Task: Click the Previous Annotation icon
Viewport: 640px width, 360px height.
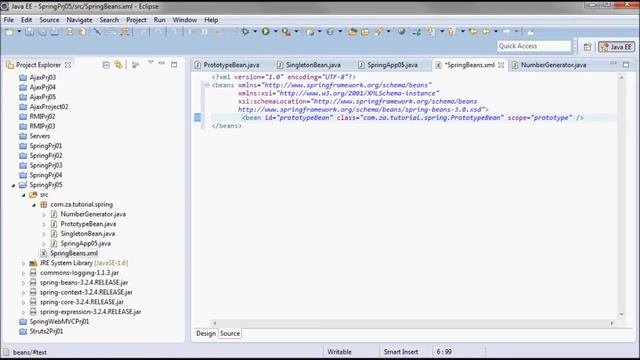Action: pyautogui.click(x=451, y=31)
